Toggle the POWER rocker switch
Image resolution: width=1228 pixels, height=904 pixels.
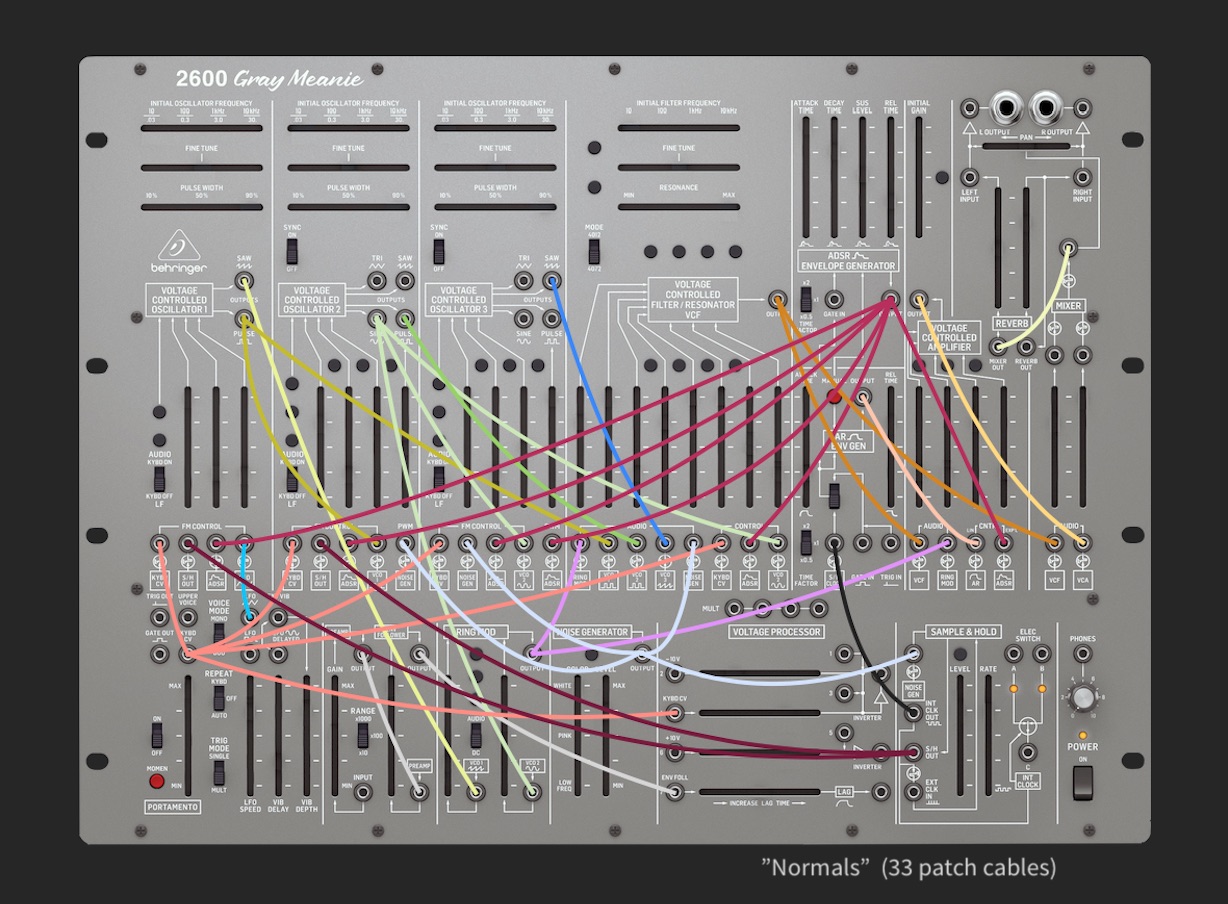pyautogui.click(x=1082, y=785)
